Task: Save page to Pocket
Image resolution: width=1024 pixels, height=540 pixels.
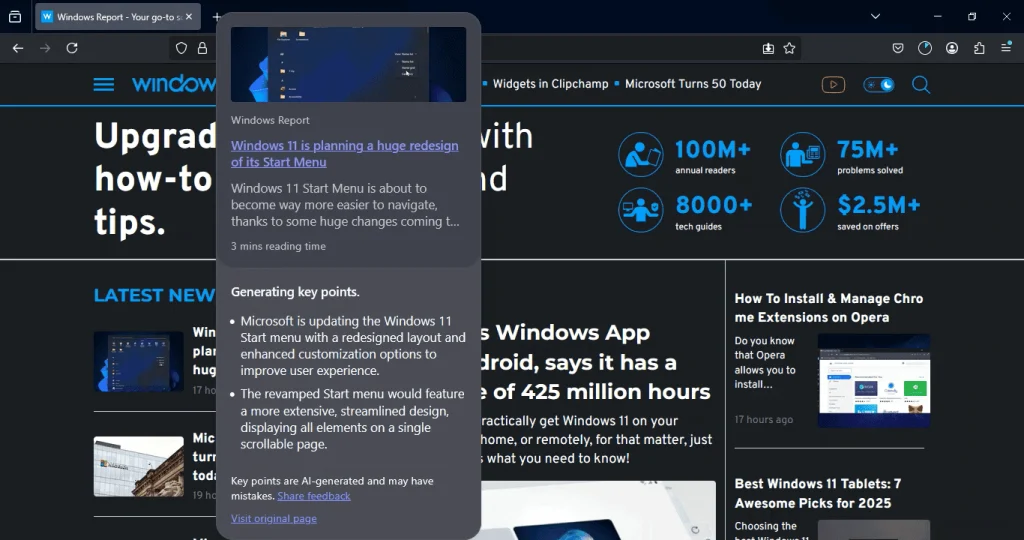Action: [x=898, y=48]
